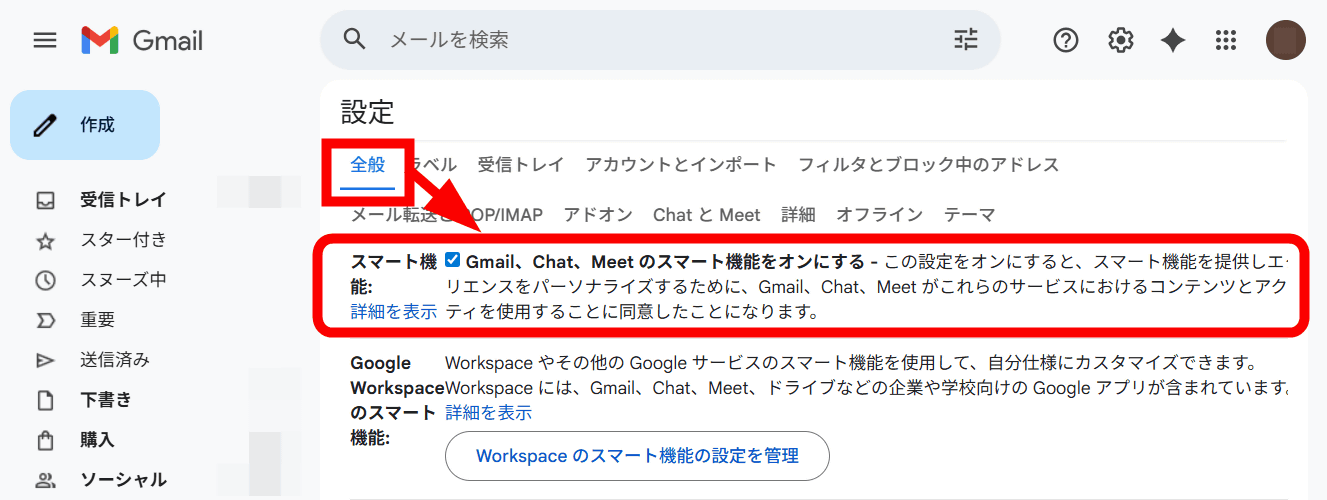
Task: Open ソーシャル in the sidebar
Action: pyautogui.click(x=123, y=480)
